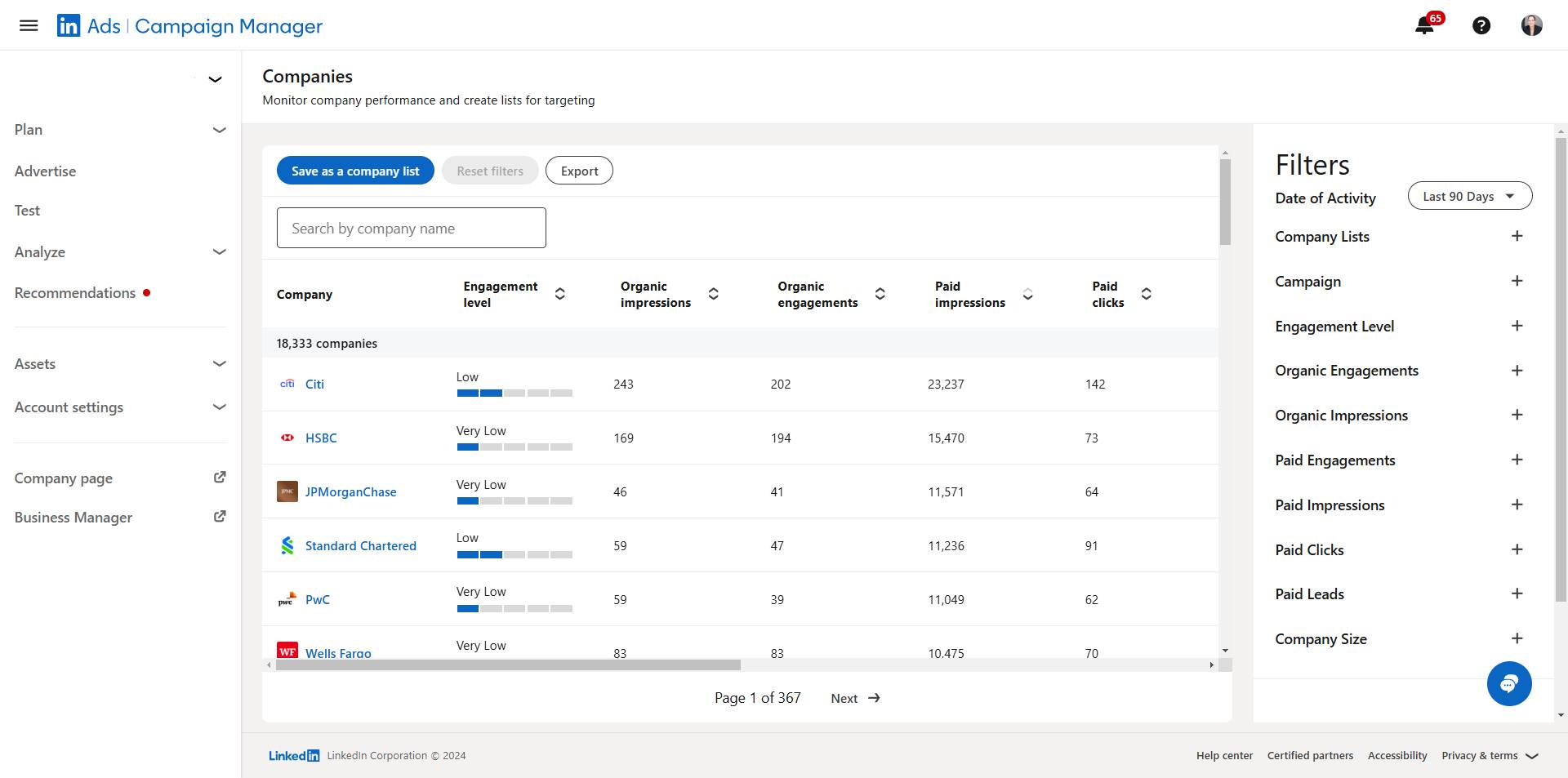
Task: Expand the Paid Impressions filter
Action: point(1517,505)
